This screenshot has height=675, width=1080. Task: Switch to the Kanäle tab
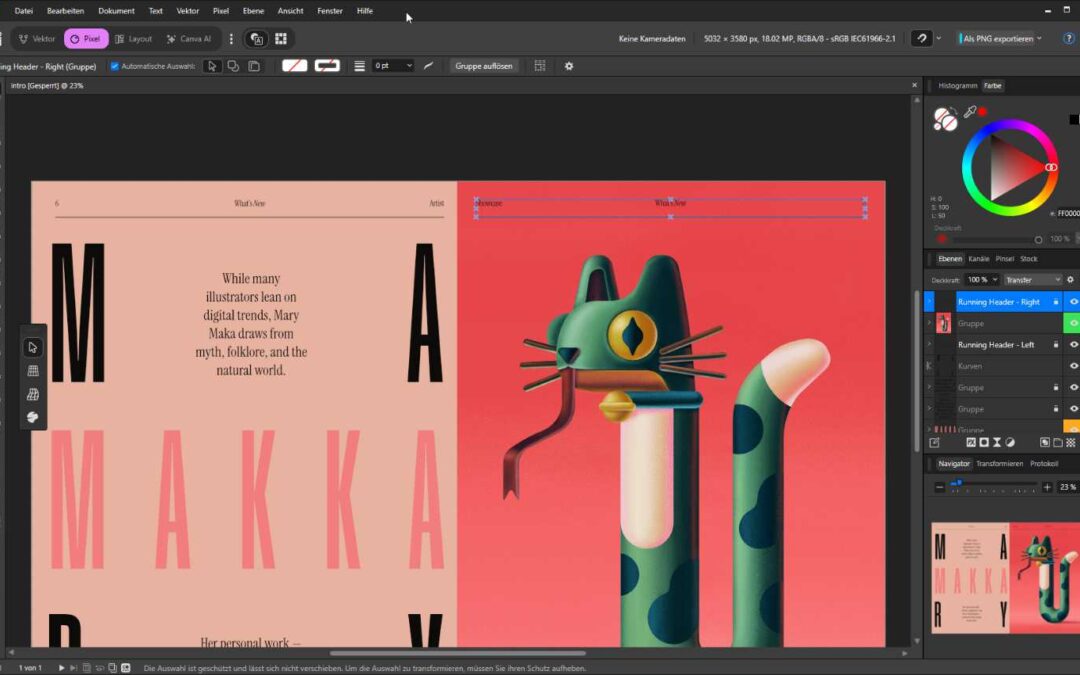click(x=978, y=259)
